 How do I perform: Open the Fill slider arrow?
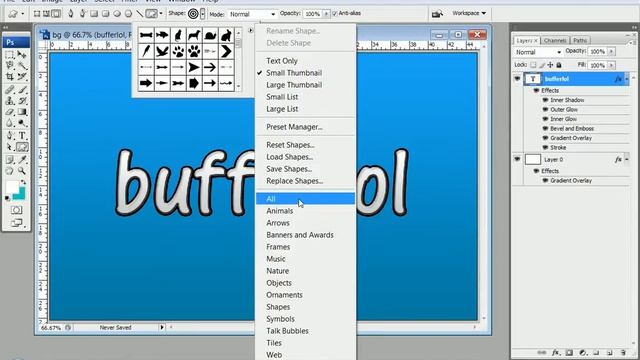point(611,65)
